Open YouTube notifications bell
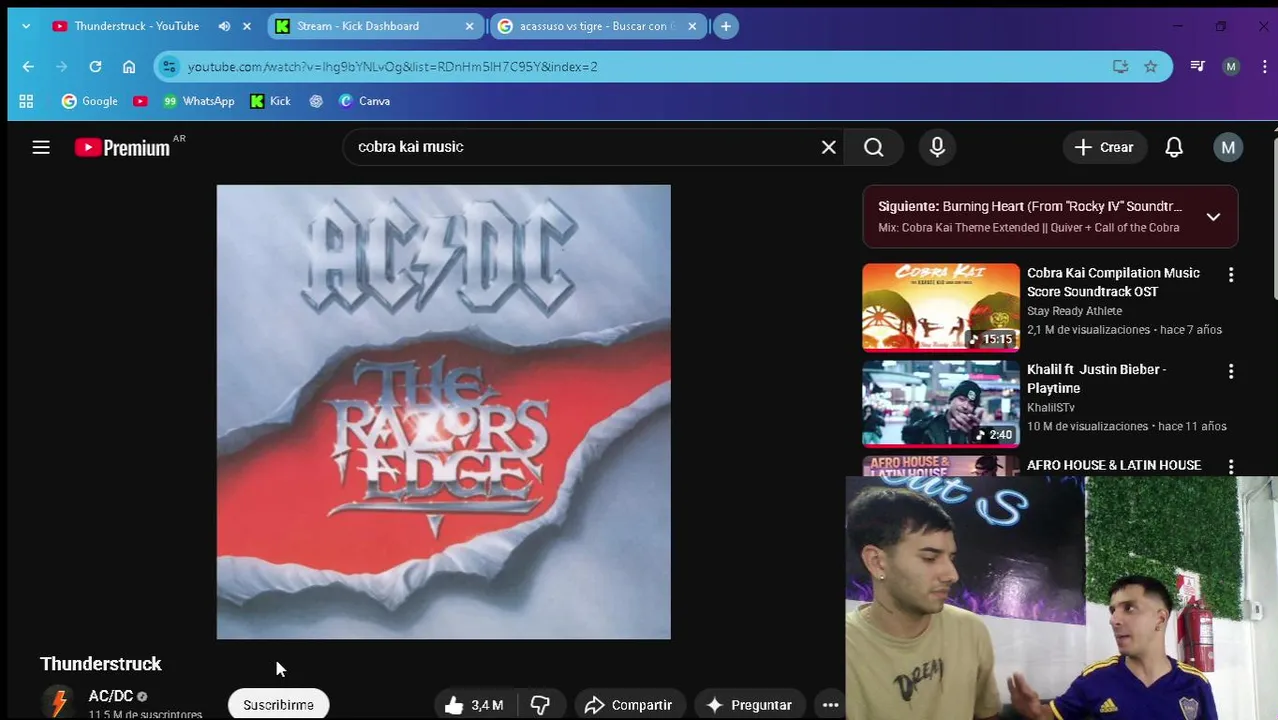Screen dimensions: 1278x720 click(x=1174, y=147)
